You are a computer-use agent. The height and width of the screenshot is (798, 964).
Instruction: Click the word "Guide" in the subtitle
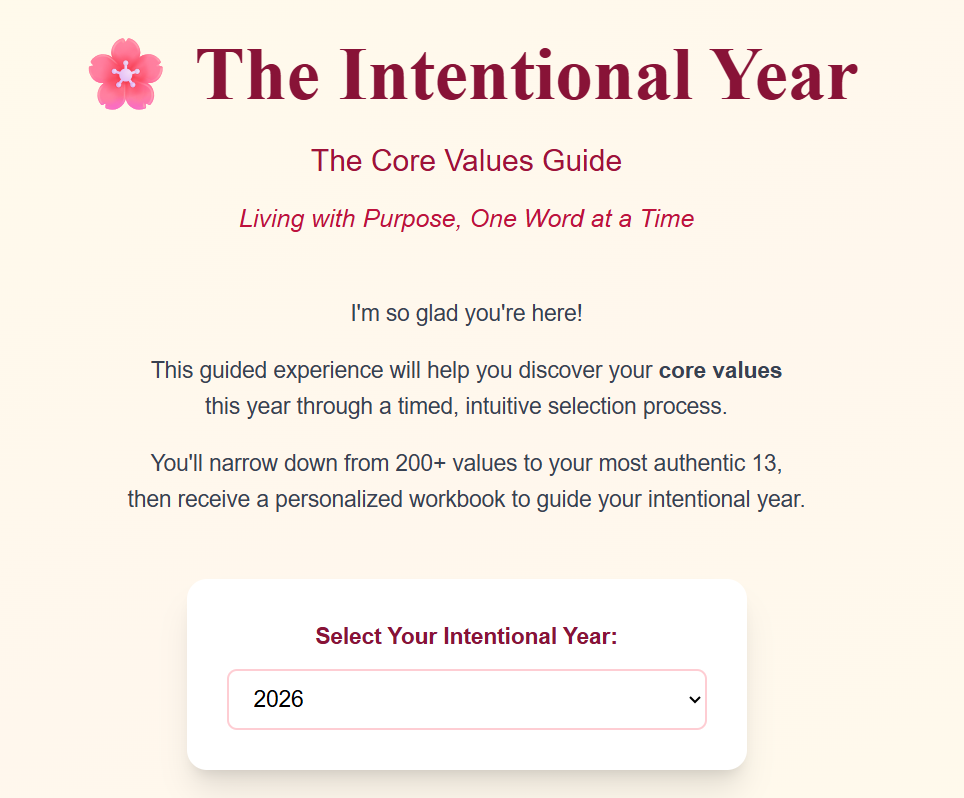582,160
